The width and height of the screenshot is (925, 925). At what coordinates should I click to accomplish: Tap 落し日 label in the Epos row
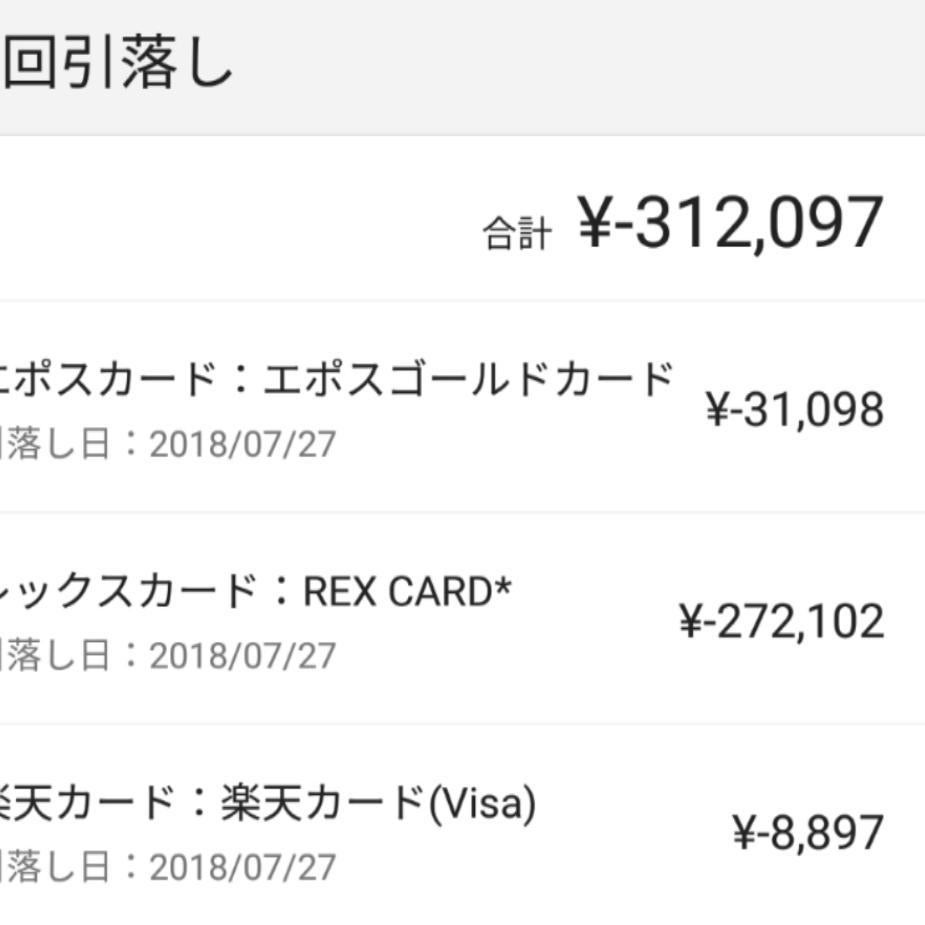click(x=55, y=445)
